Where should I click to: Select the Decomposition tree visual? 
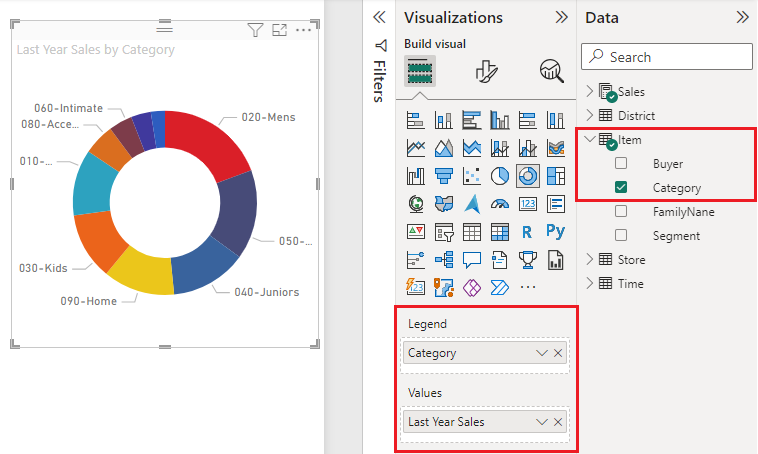pos(443,260)
